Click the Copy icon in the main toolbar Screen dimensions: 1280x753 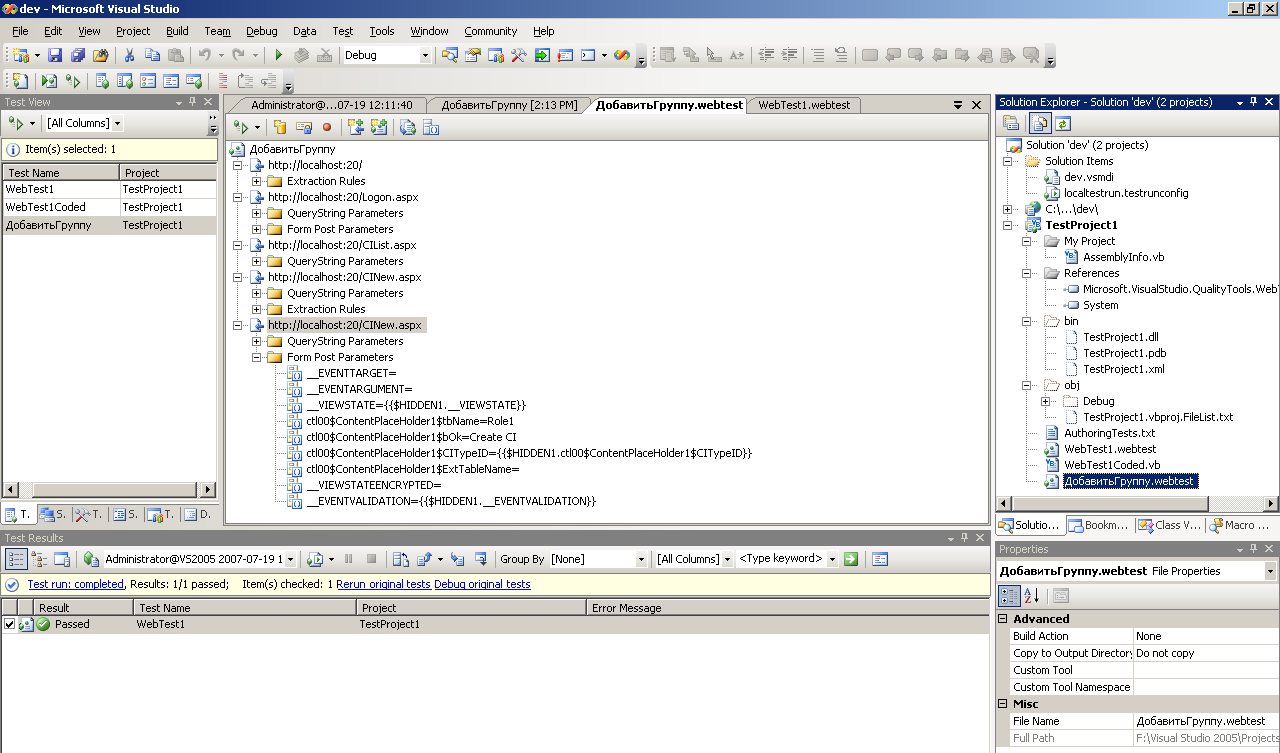[x=152, y=56]
